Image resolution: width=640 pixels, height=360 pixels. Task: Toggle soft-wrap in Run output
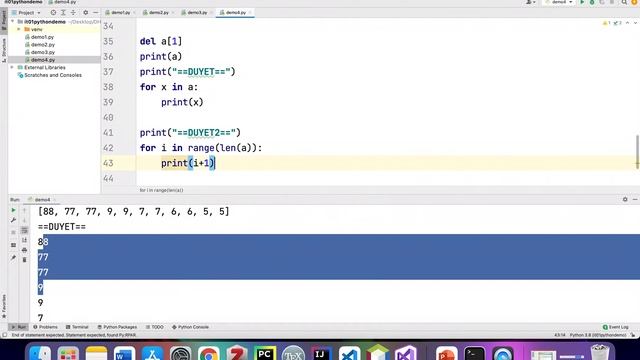coord(24,231)
